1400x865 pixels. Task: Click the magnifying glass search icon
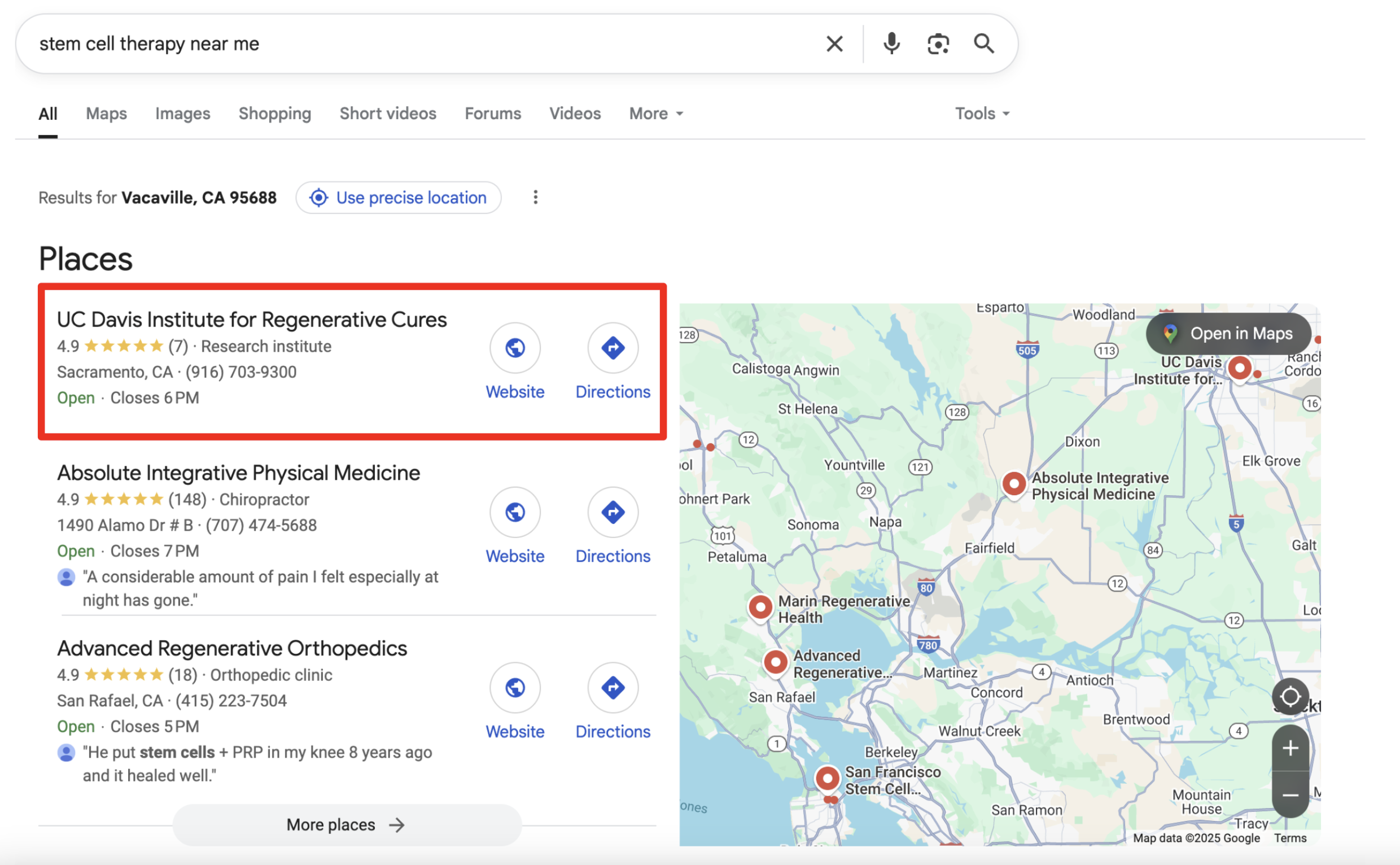coord(983,44)
